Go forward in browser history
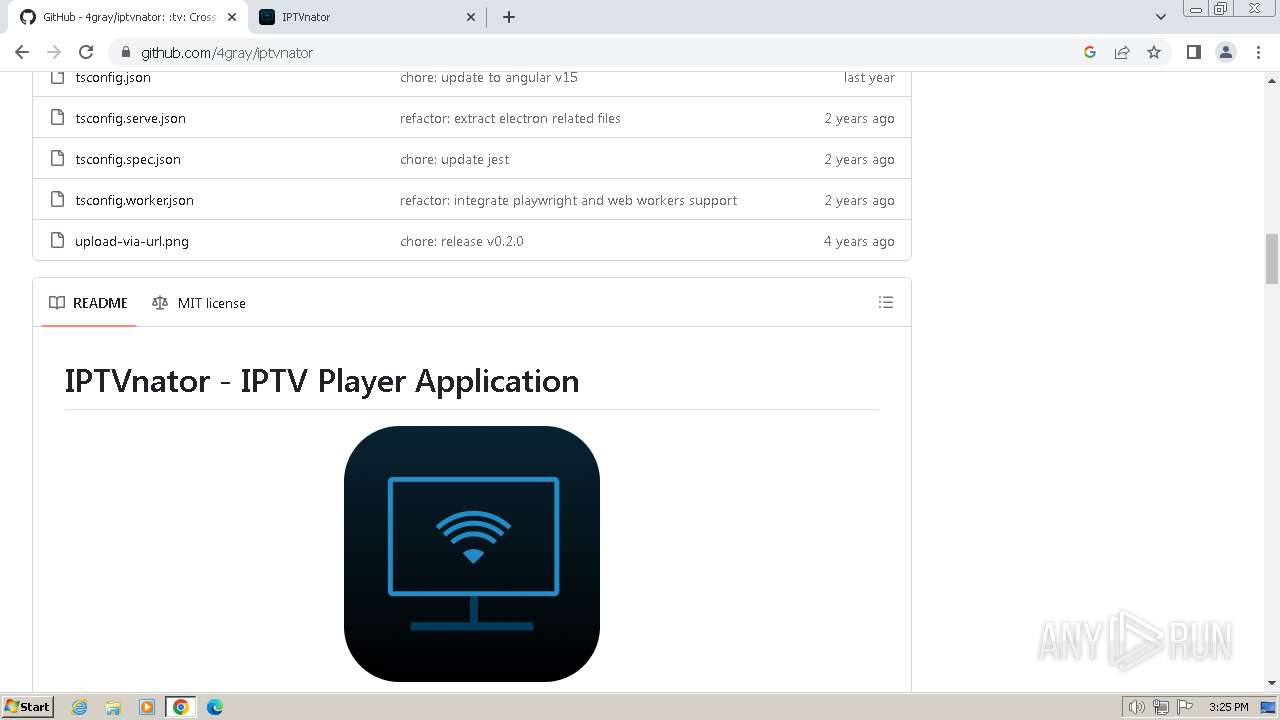This screenshot has height=720, width=1280. (54, 52)
